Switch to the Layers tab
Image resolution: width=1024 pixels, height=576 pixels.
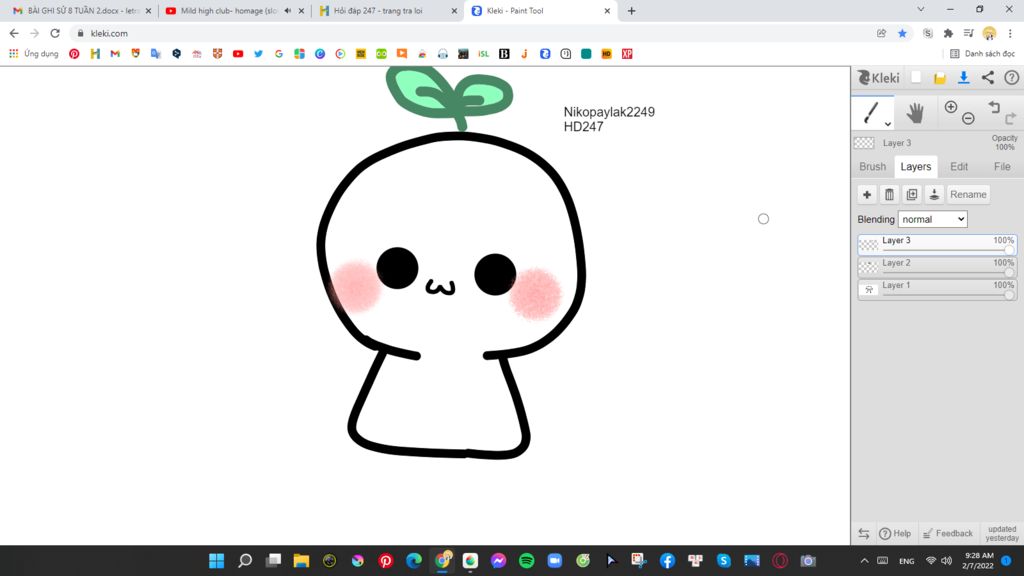pyautogui.click(x=916, y=167)
